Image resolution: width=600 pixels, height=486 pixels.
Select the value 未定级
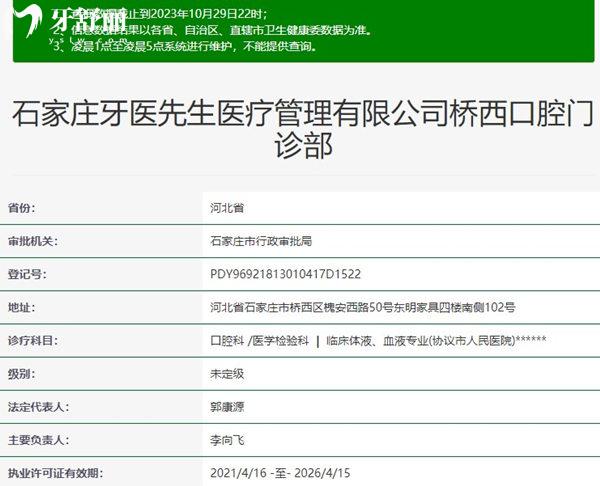(x=227, y=373)
